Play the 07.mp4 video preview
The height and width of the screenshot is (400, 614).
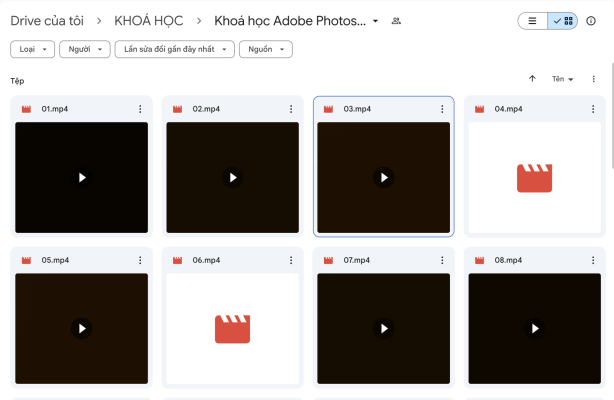click(x=384, y=328)
